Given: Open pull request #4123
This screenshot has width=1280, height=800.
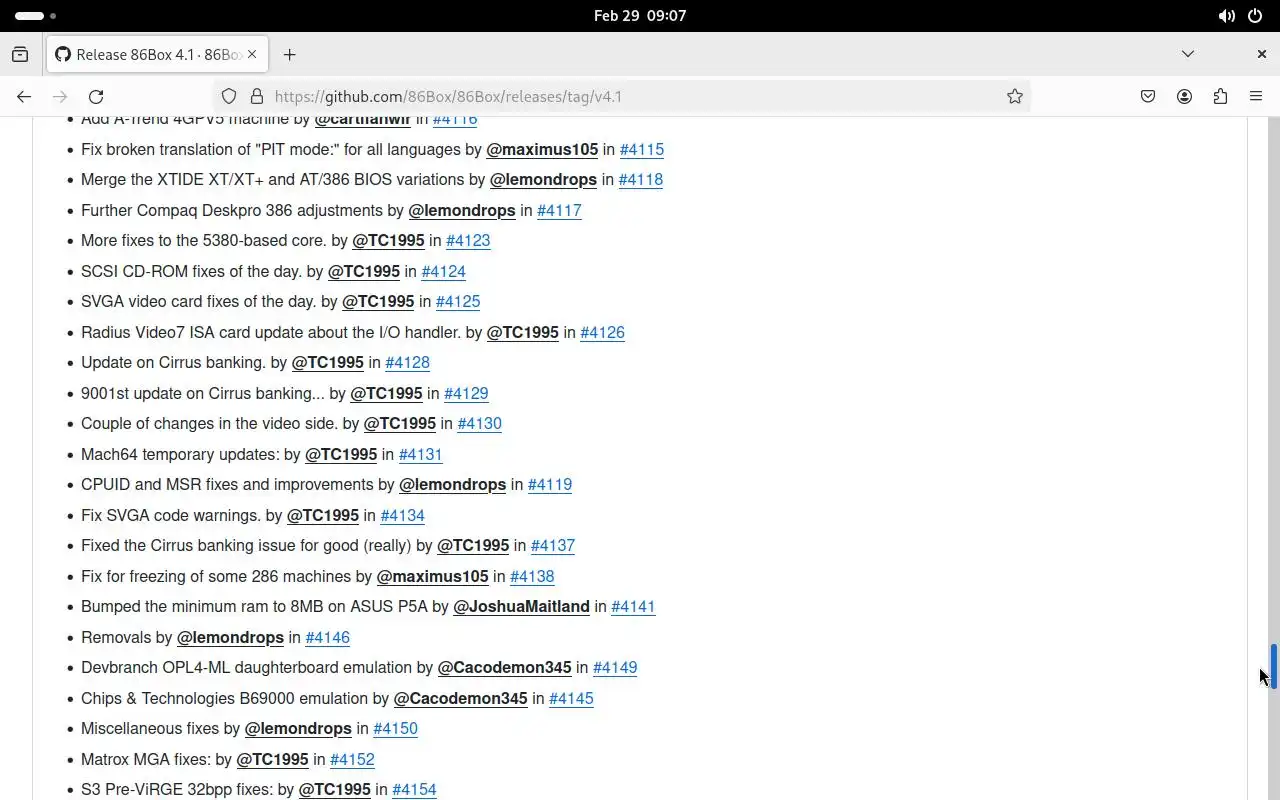Looking at the screenshot, I should (468, 241).
